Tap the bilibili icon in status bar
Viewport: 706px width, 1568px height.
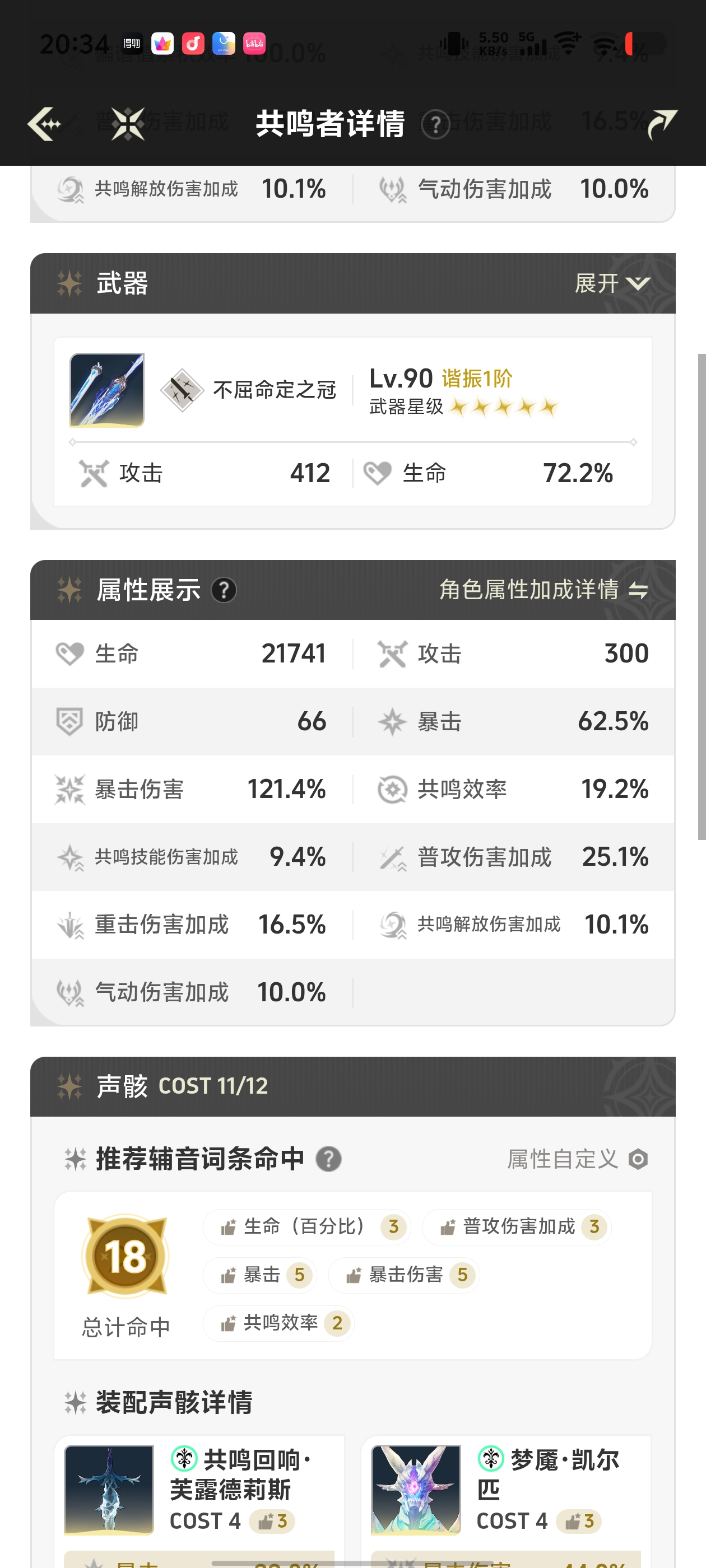(x=254, y=43)
